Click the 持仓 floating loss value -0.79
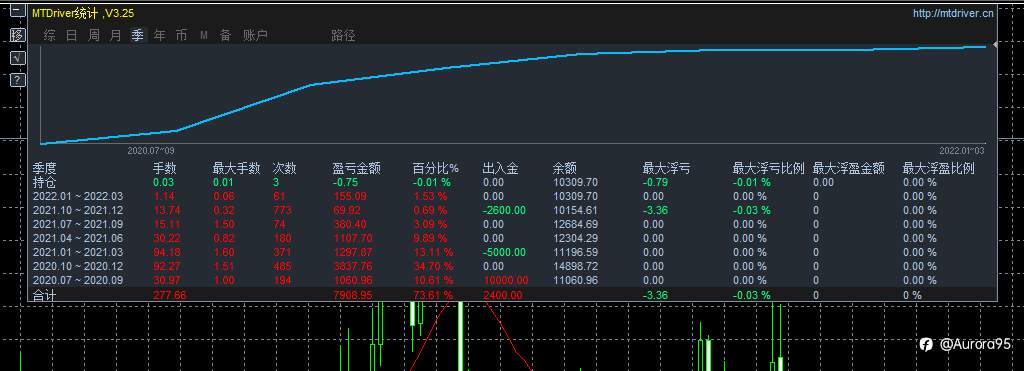 click(x=657, y=182)
